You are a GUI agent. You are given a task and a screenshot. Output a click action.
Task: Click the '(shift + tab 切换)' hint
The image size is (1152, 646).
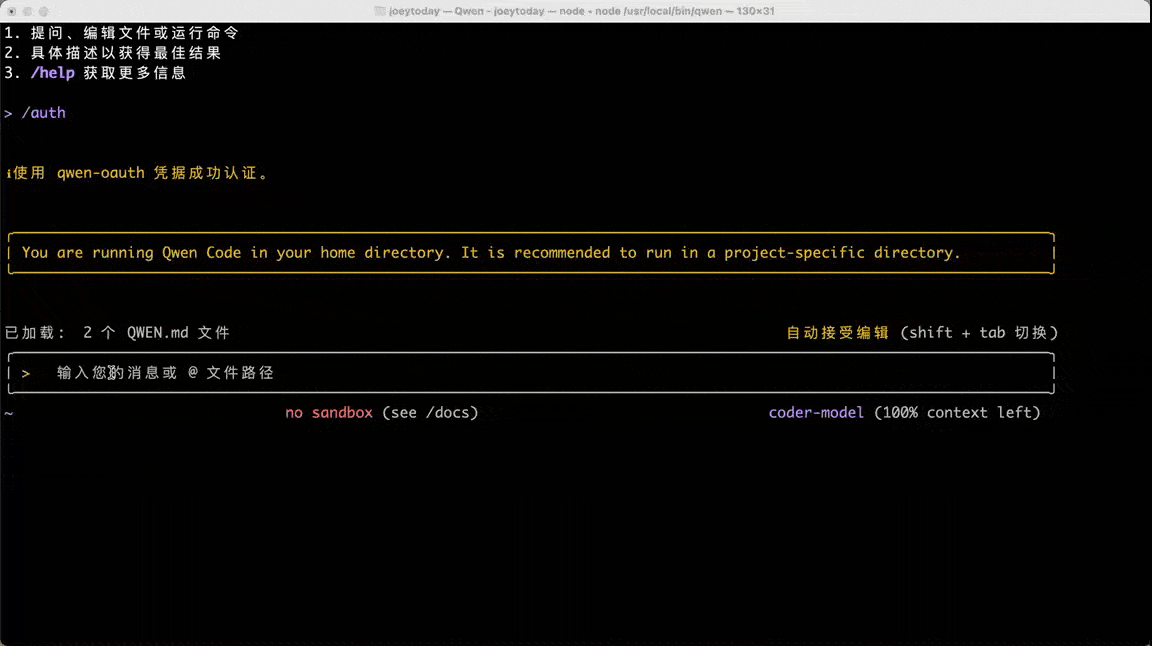point(979,333)
